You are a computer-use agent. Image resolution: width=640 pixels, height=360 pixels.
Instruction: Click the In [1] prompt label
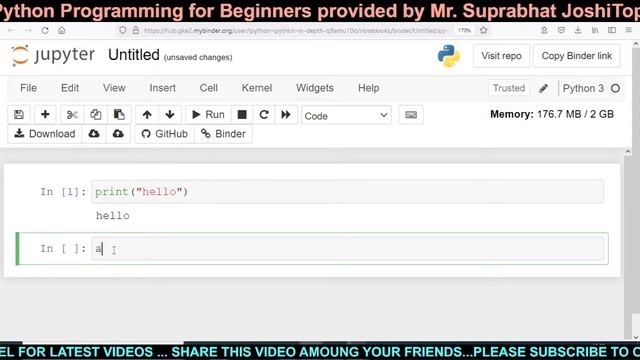(x=63, y=192)
